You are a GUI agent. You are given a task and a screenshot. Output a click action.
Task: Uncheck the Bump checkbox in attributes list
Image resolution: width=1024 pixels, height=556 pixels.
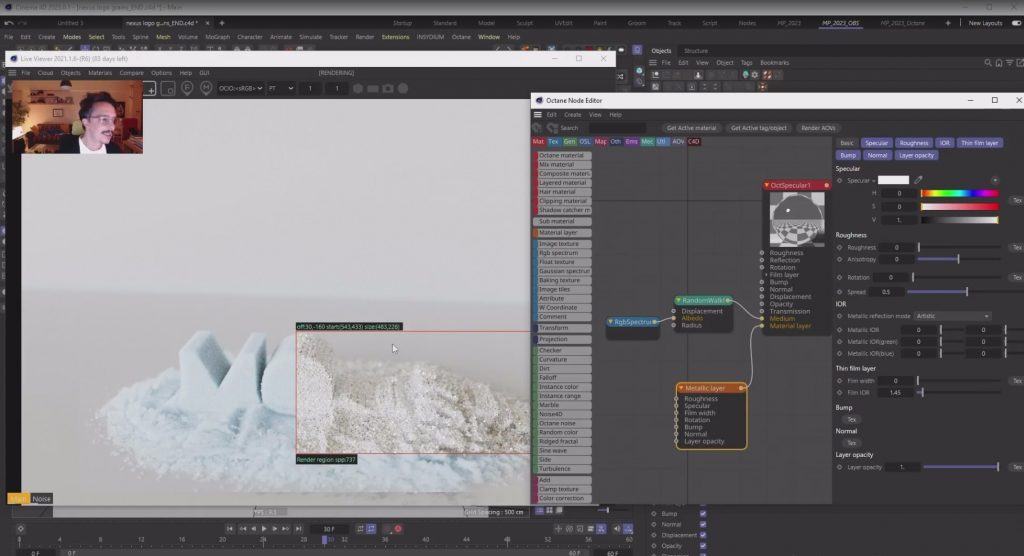point(703,514)
